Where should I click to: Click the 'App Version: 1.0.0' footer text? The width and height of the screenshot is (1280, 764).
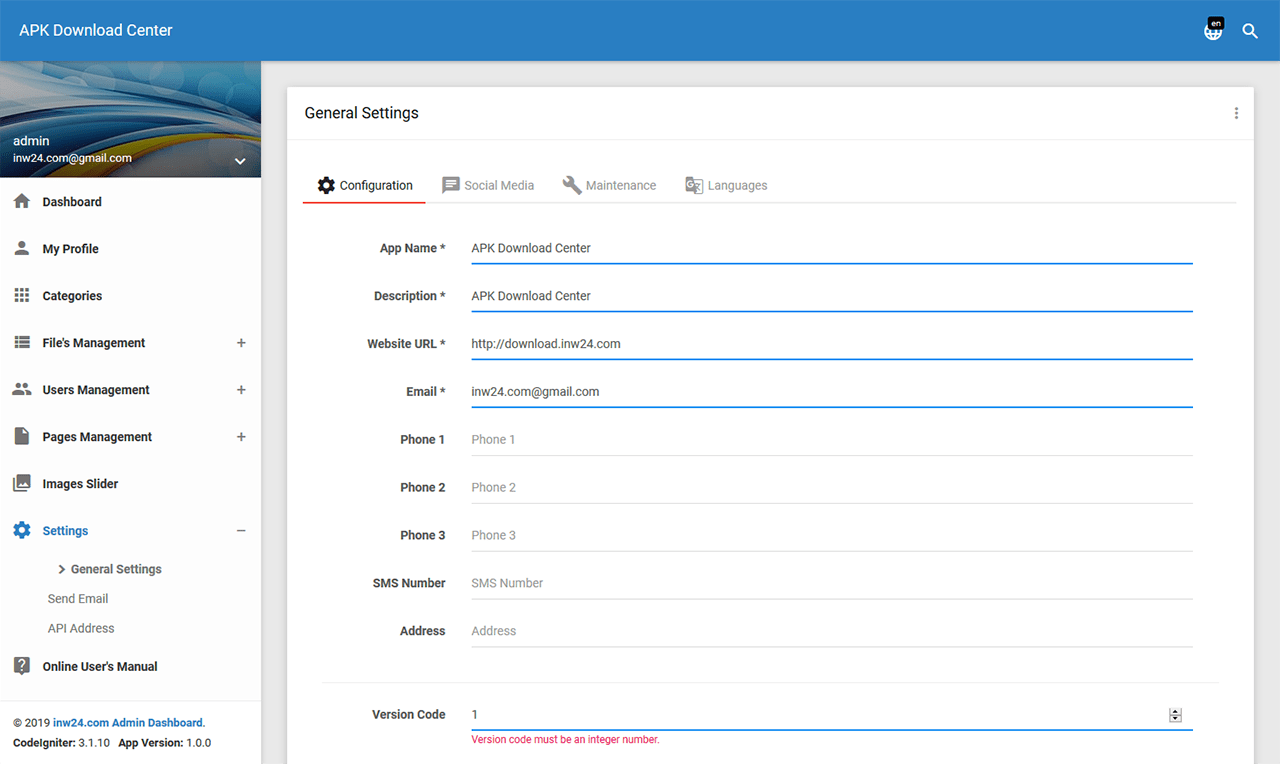[x=165, y=743]
